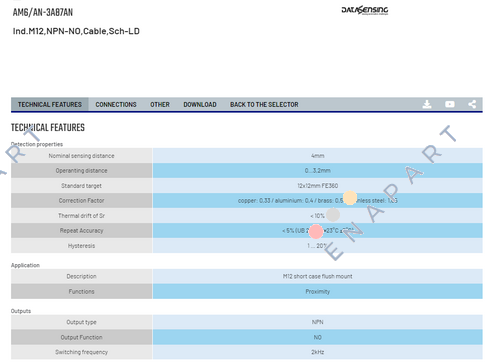Viewport: 500px width, 362px height.
Task: Open the YouTube video icon
Action: coord(450,104)
